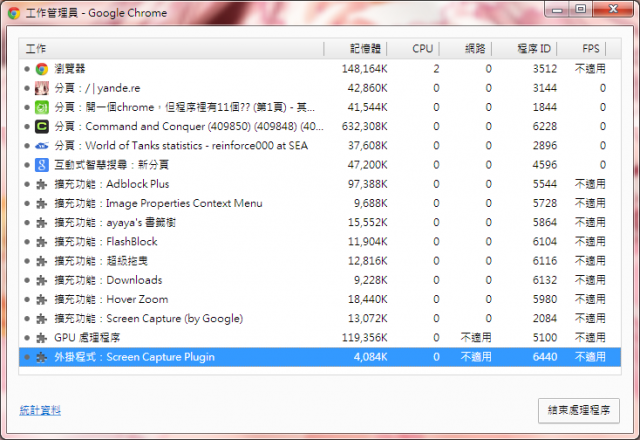Select the 外掛程式：Screen Capture Plugin row
Viewport: 640px width, 440px height.
[320, 357]
